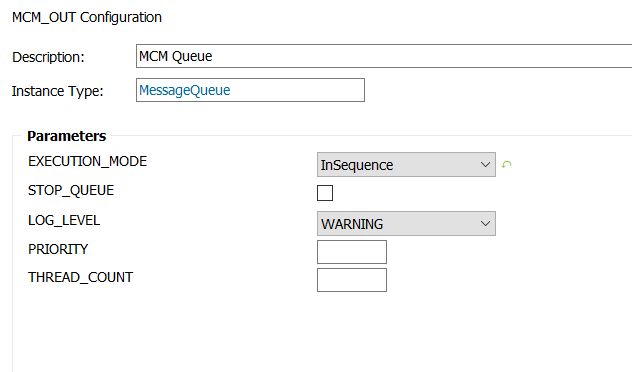Click the MCM_OUT Configuration title text
This screenshot has width=632, height=372.
[x=87, y=17]
